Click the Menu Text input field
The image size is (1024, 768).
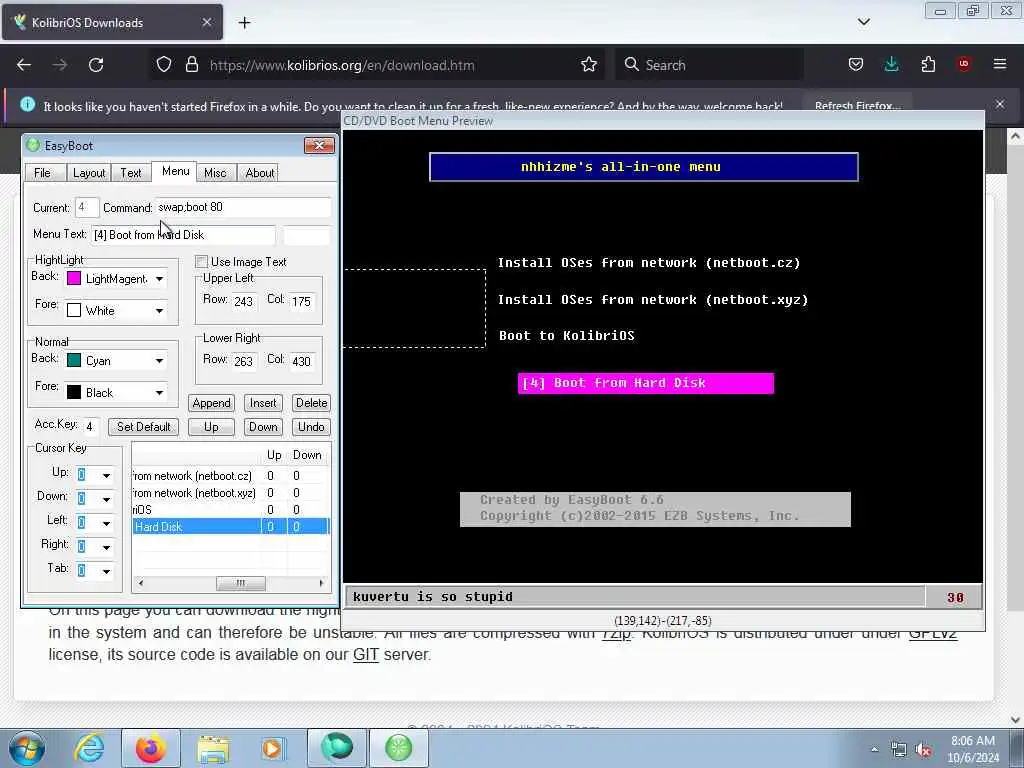point(183,235)
